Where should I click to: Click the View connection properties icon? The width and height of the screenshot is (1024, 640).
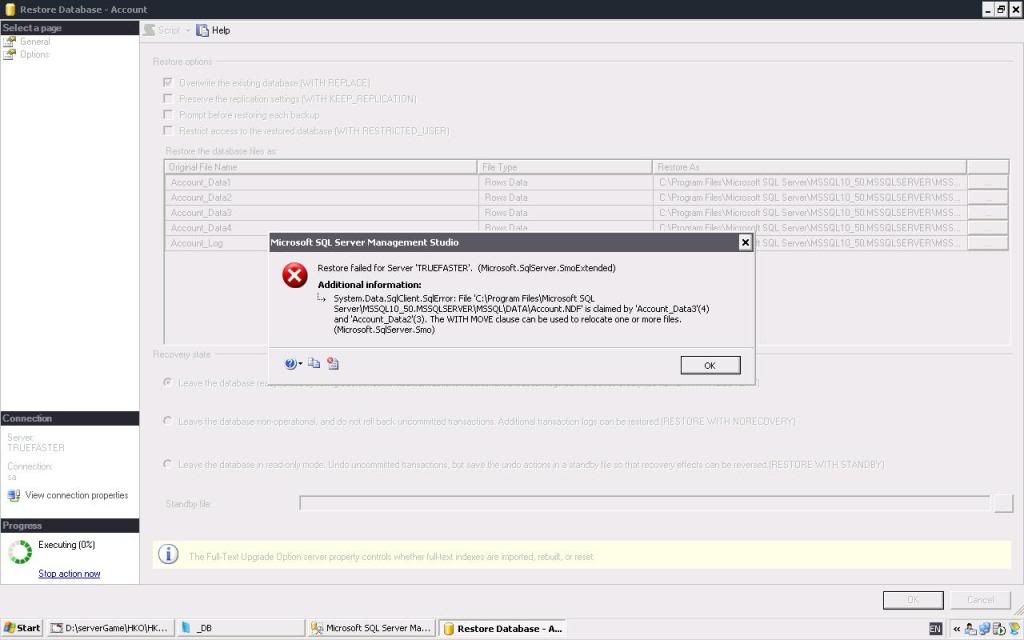pyautogui.click(x=14, y=495)
